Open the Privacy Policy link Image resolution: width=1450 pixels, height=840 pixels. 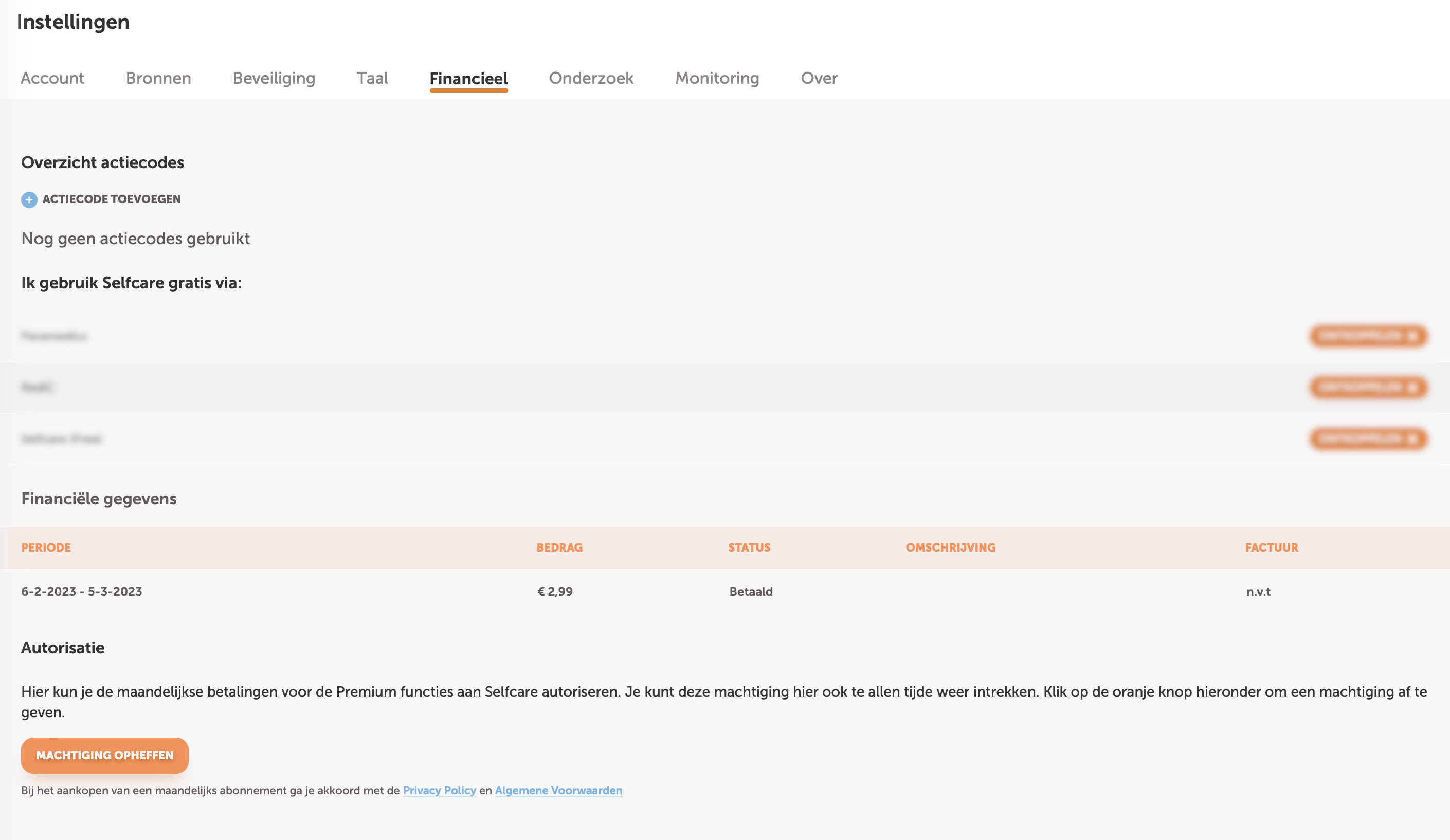click(x=439, y=791)
